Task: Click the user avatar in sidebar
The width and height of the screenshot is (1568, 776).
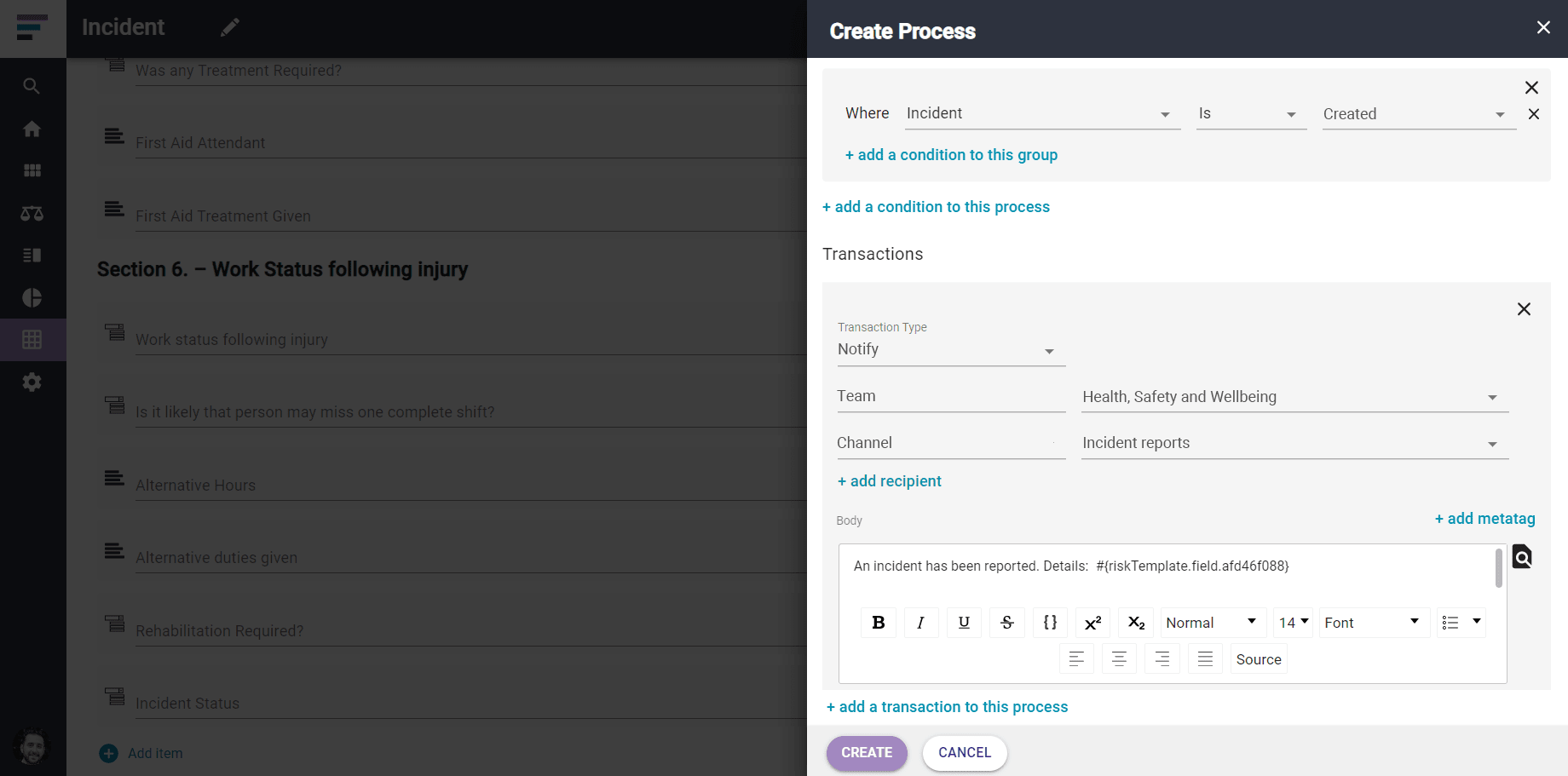Action: [32, 747]
